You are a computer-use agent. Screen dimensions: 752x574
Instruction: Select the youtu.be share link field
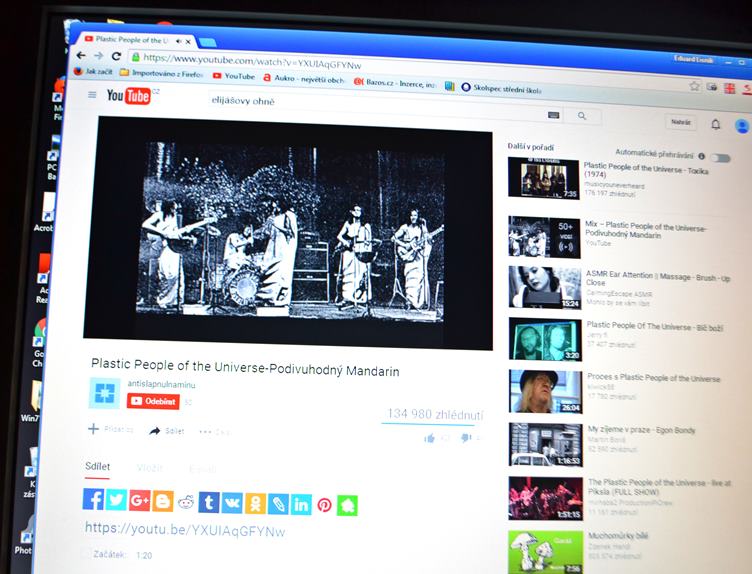point(185,530)
